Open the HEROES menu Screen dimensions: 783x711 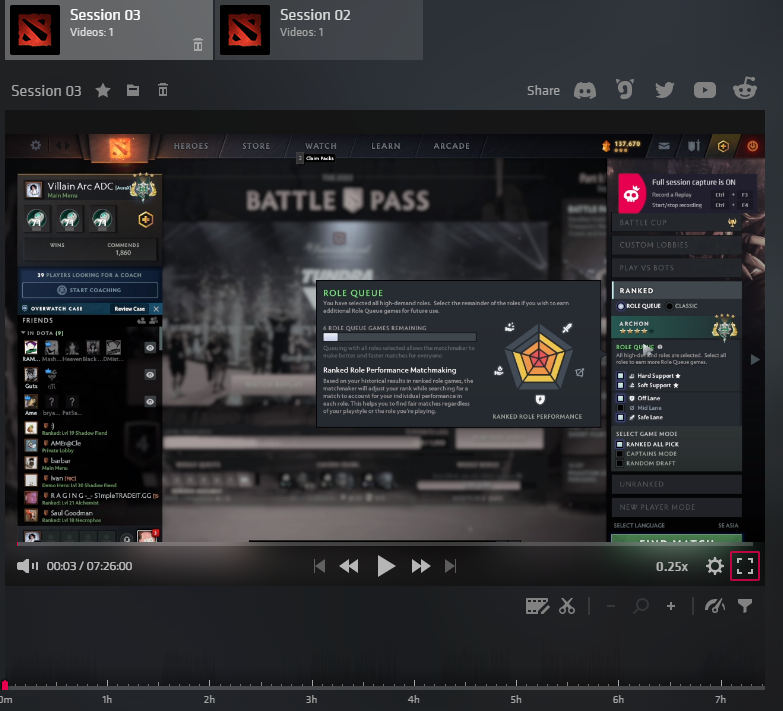[191, 146]
